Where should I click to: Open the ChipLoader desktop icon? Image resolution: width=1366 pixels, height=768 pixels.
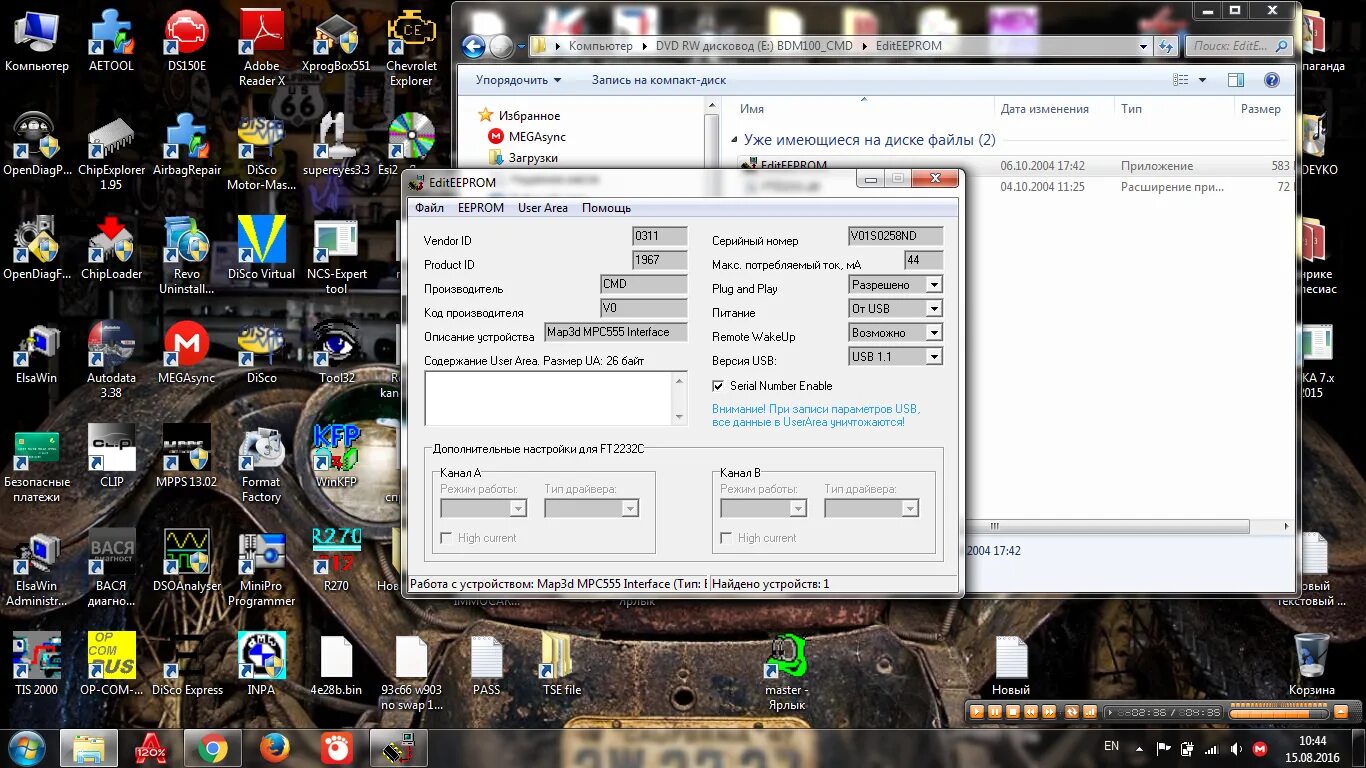(x=111, y=250)
